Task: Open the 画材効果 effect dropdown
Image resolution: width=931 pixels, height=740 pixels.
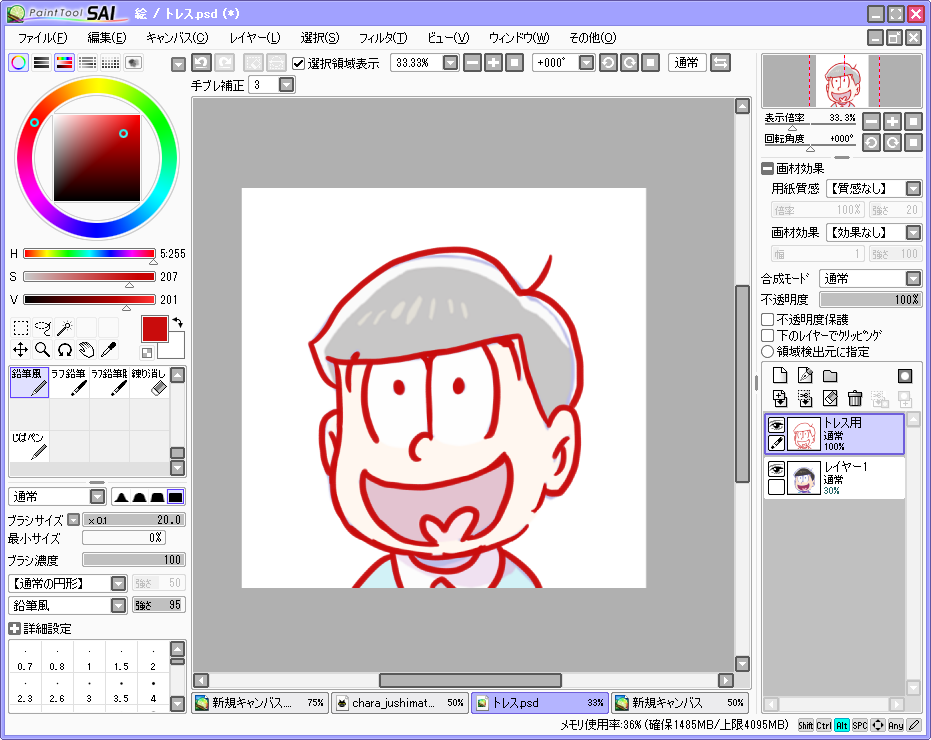Action: coord(913,232)
